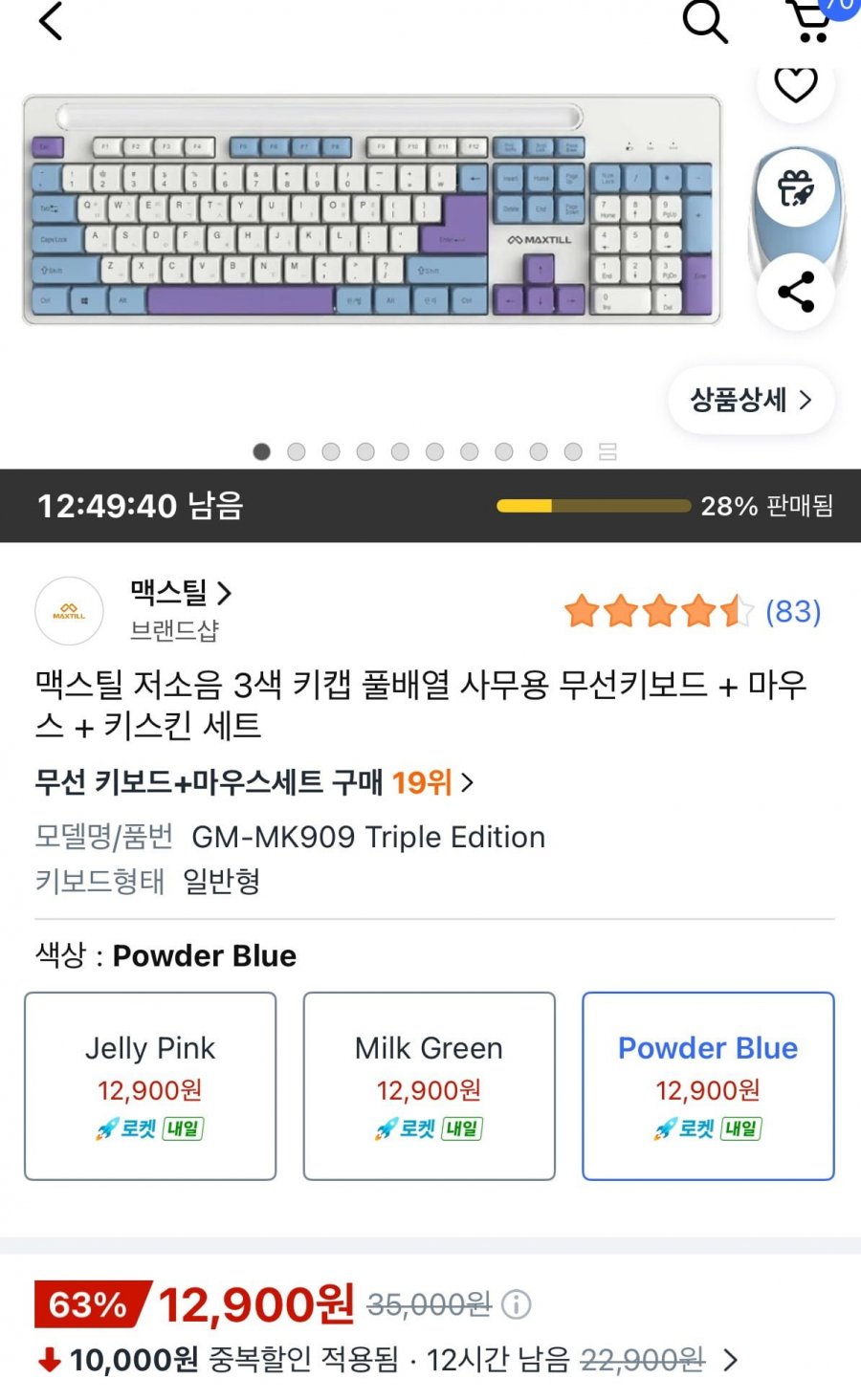Open 상품상세 product details button
Image resolution: width=861 pixels, height=1400 pixels.
tap(751, 400)
